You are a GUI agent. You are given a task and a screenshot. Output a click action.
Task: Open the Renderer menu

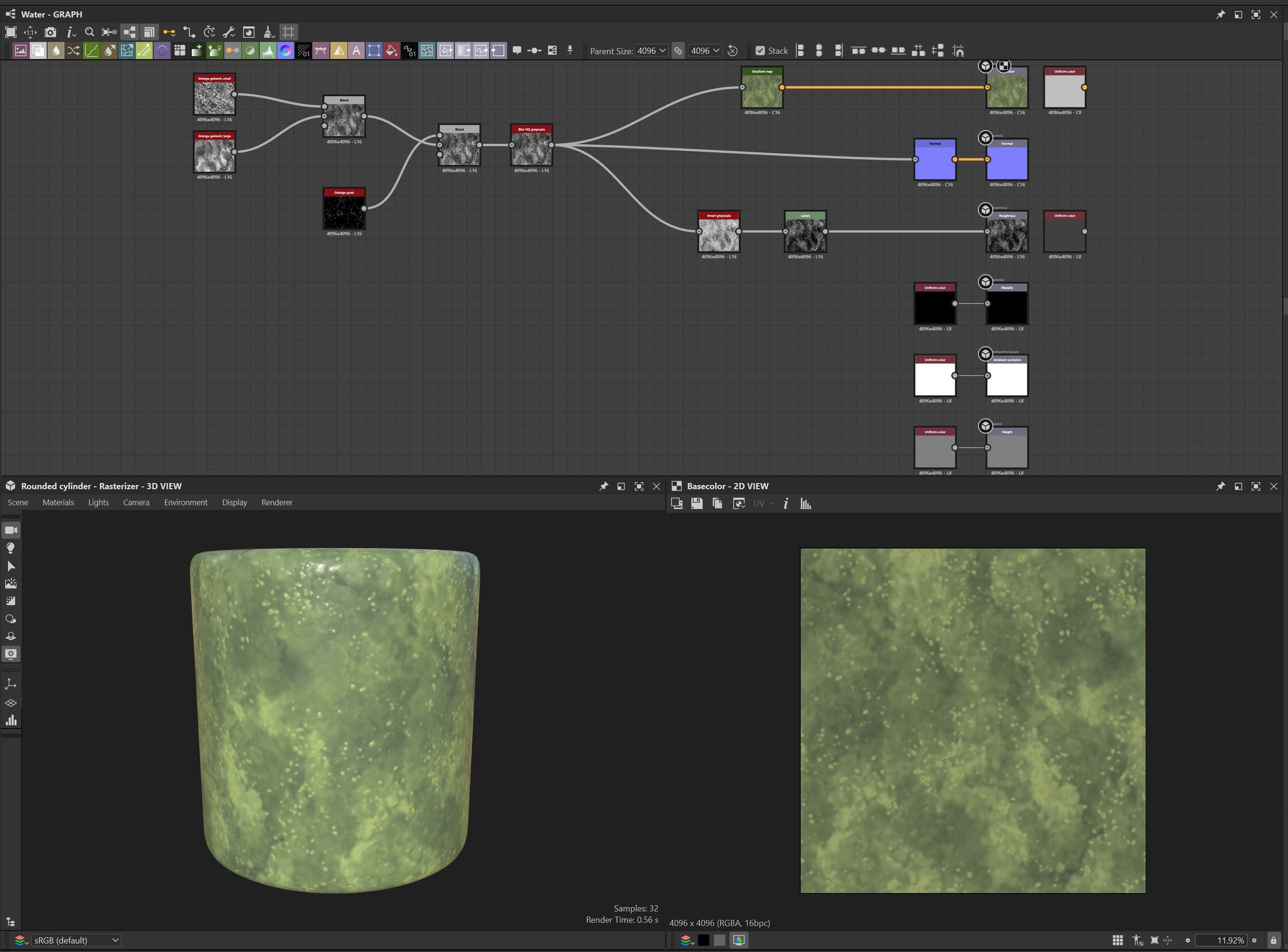tap(277, 502)
